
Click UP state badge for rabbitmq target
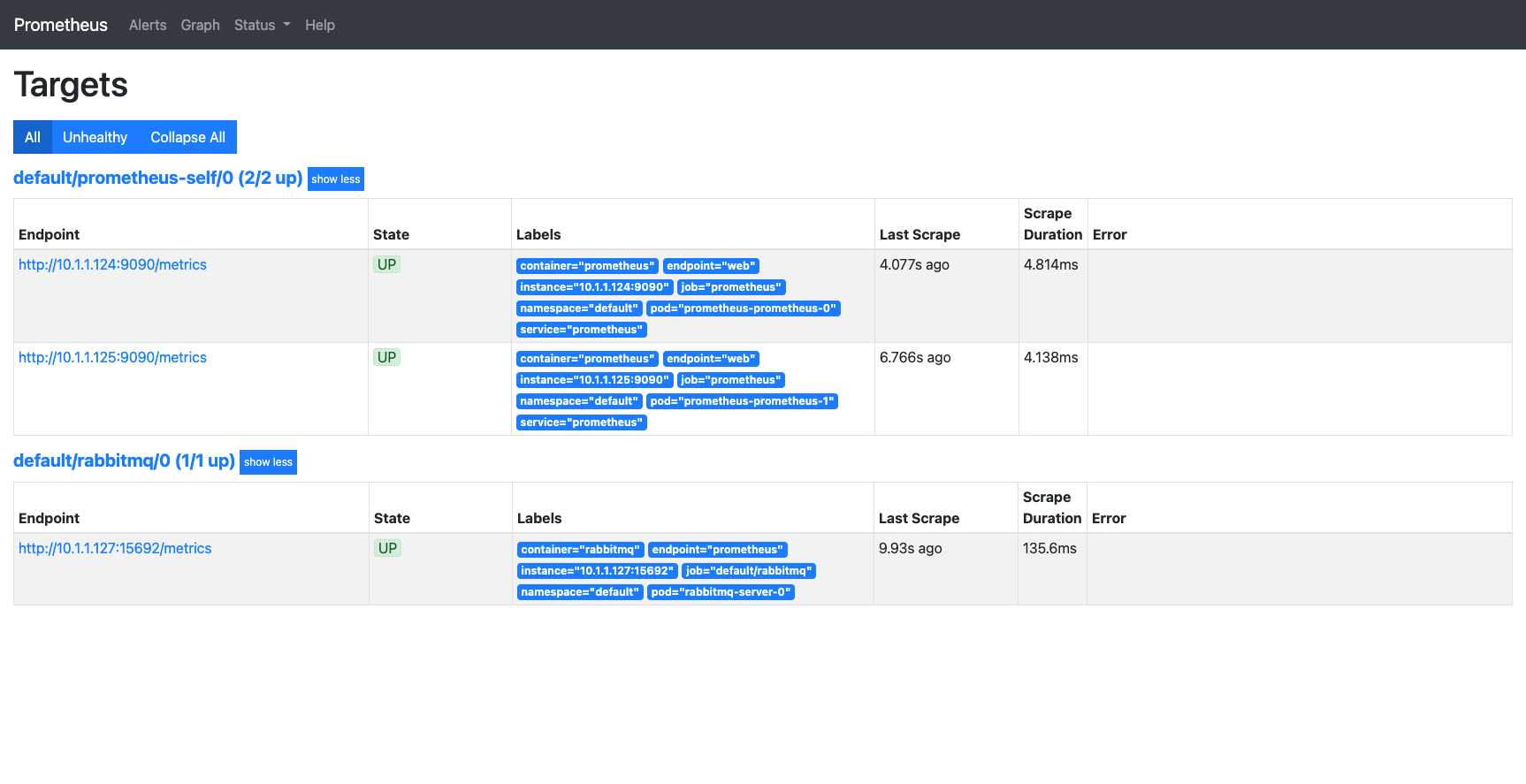point(387,548)
